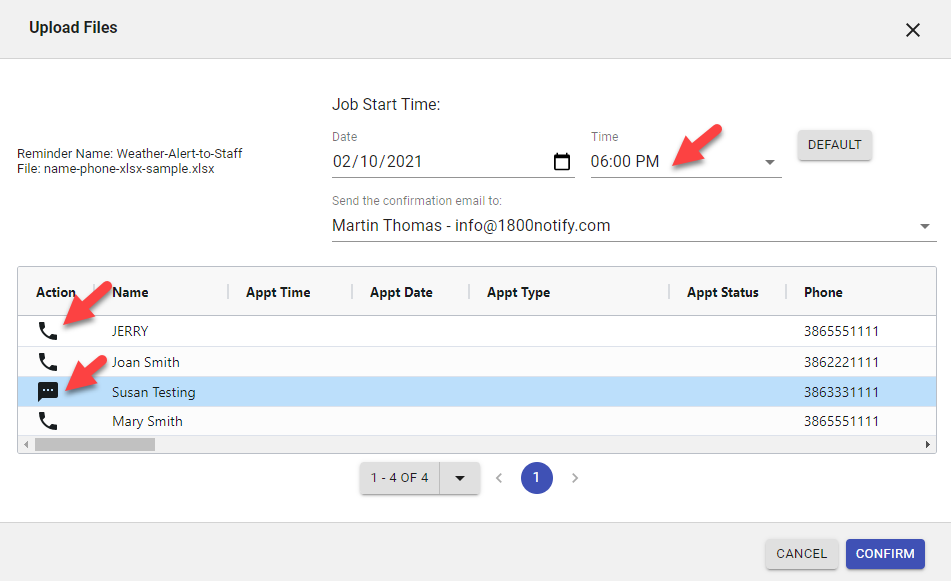Open the rows-per-page dropdown arrow

[x=460, y=478]
